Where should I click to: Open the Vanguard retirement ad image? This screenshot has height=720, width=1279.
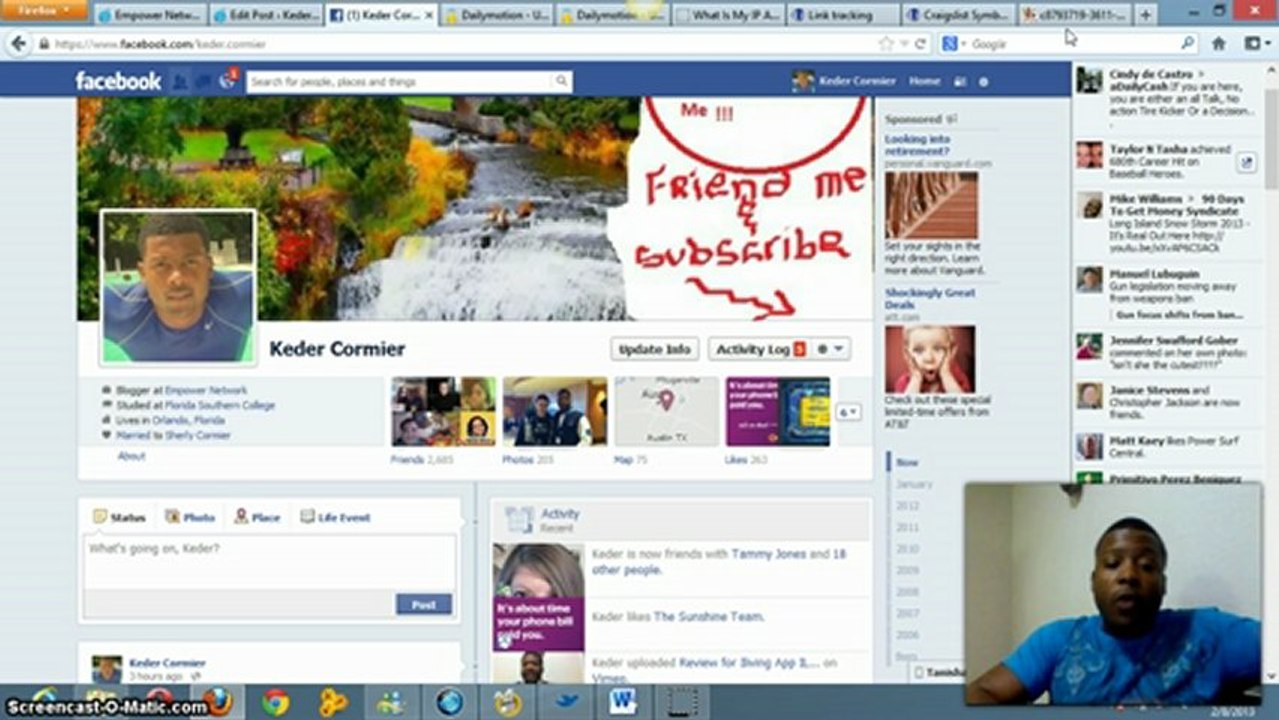(931, 205)
